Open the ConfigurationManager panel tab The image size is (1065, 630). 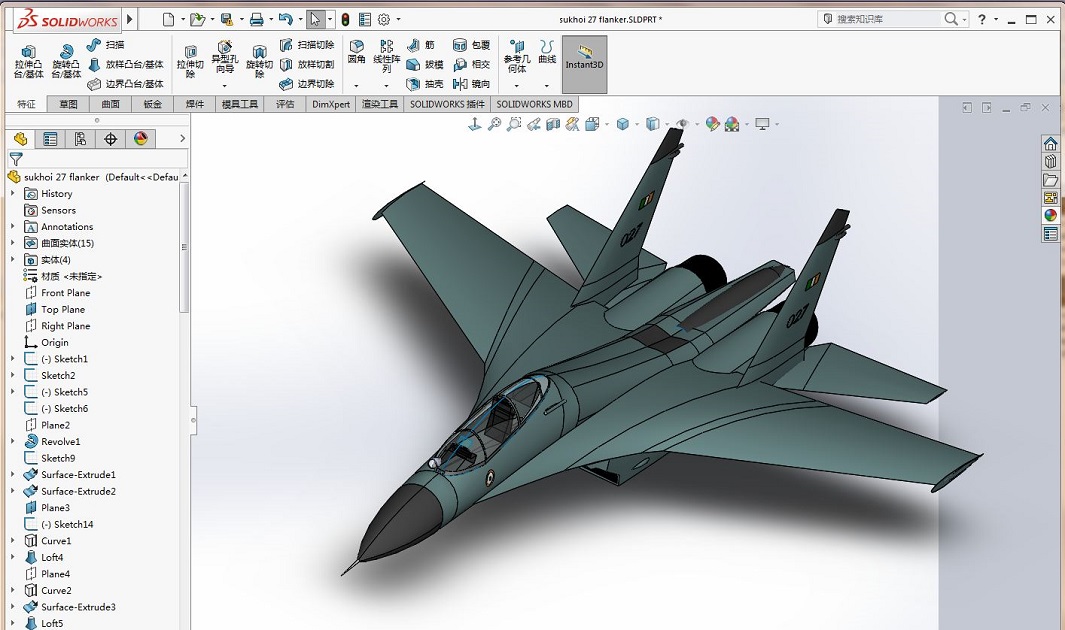click(x=80, y=138)
